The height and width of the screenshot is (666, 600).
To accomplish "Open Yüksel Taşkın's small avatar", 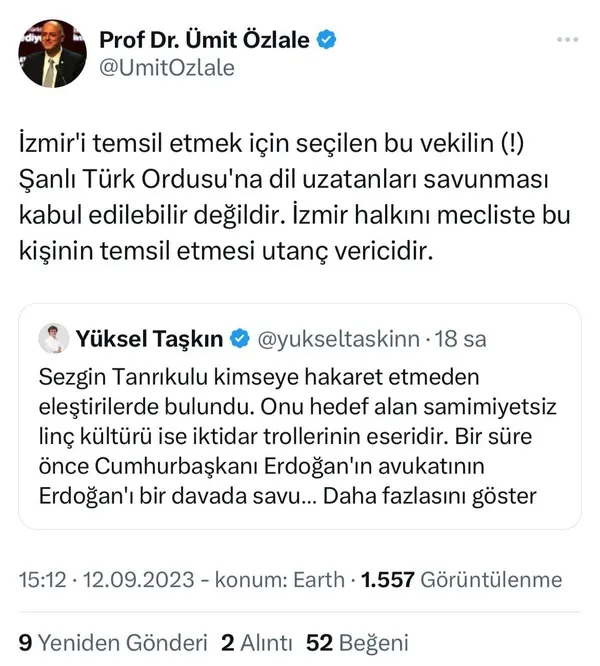I will click(x=50, y=339).
